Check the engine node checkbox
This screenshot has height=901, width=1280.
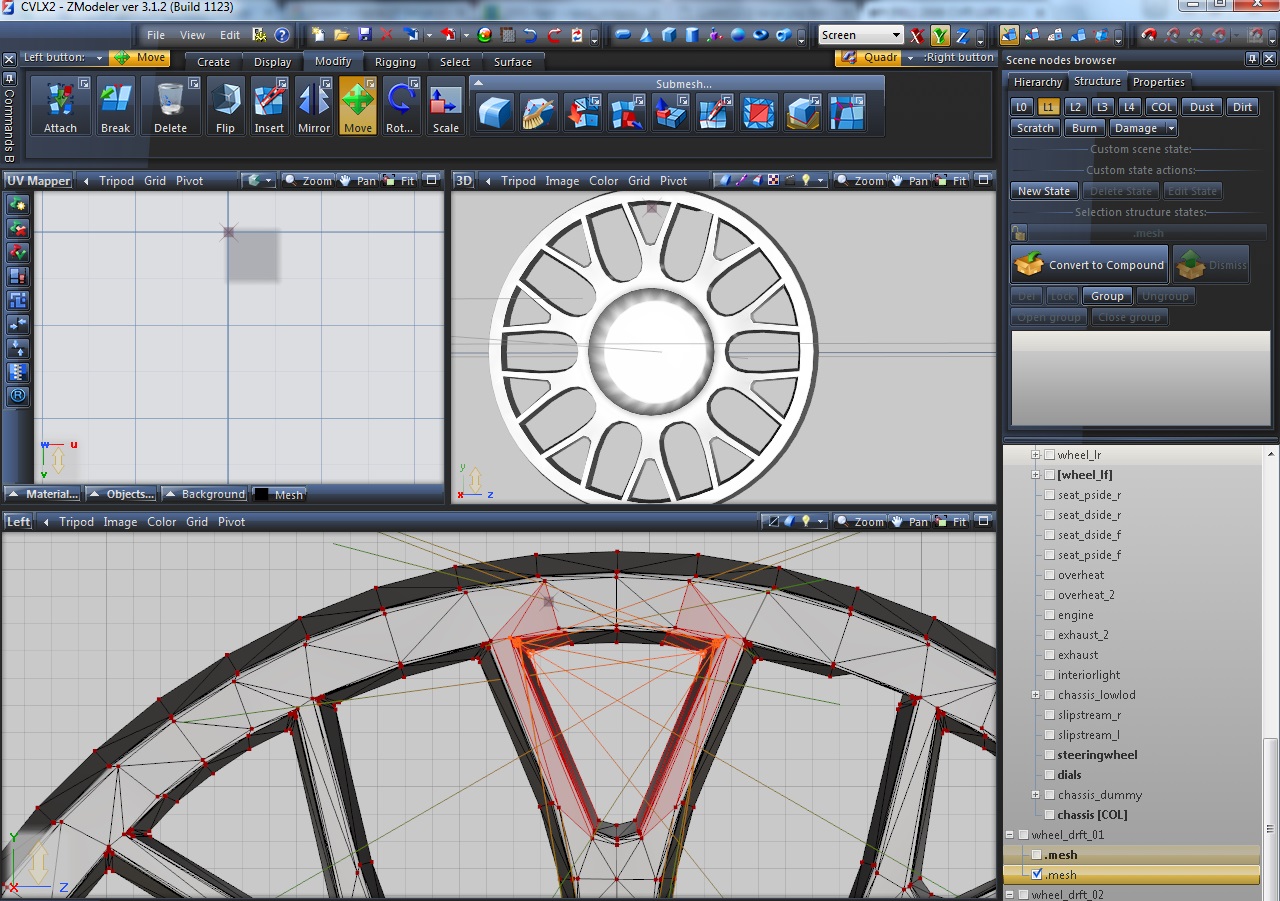pyautogui.click(x=1049, y=615)
